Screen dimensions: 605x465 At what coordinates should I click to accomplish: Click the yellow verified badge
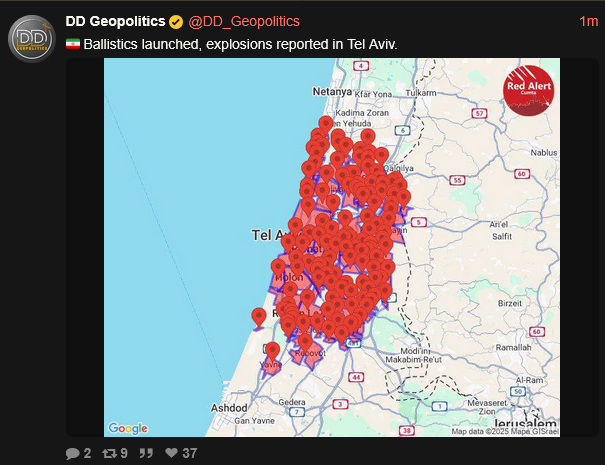[x=176, y=22]
